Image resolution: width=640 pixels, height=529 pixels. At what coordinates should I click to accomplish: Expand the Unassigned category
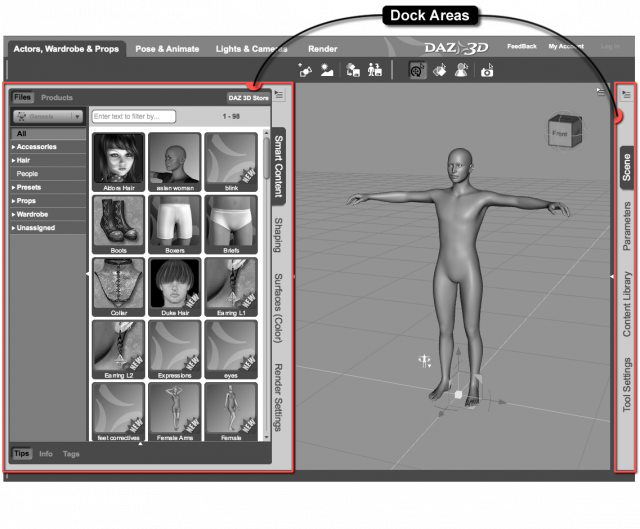(48, 227)
